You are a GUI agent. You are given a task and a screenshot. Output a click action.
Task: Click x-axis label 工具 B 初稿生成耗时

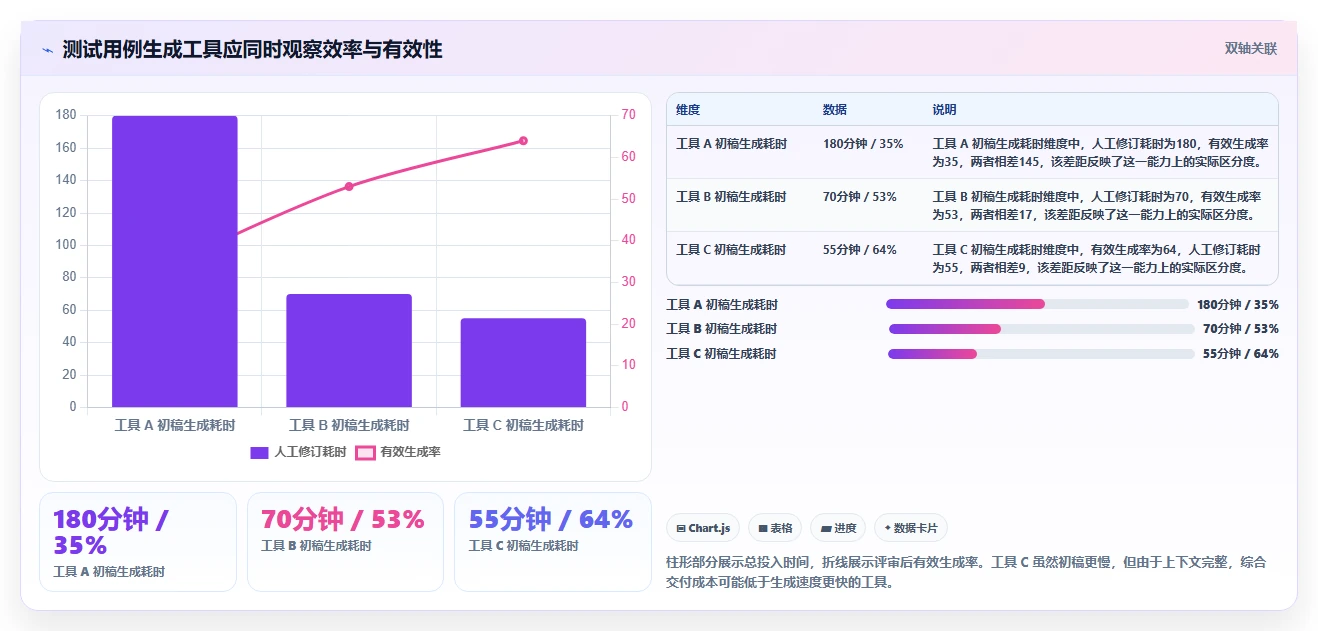coord(349,425)
